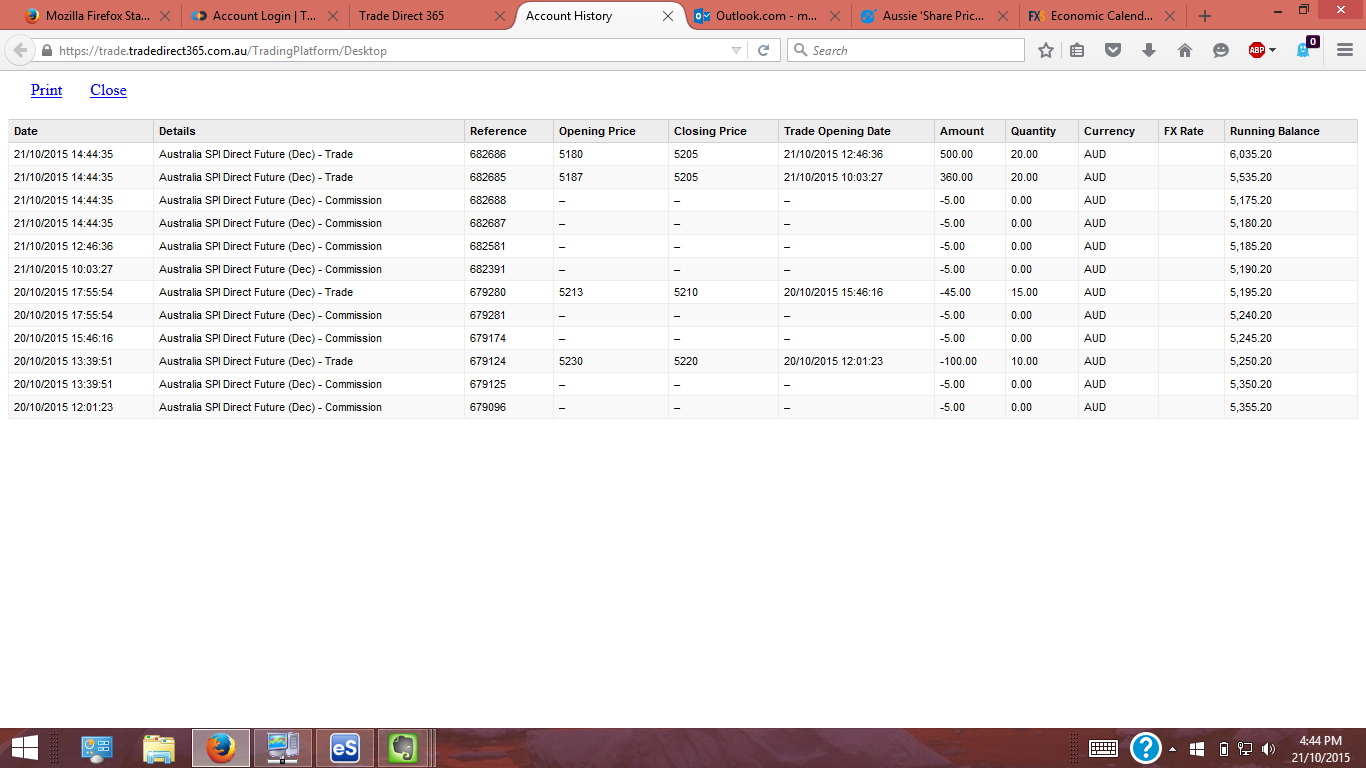Select amount value 500.00
This screenshot has height=768, width=1366.
click(956, 155)
